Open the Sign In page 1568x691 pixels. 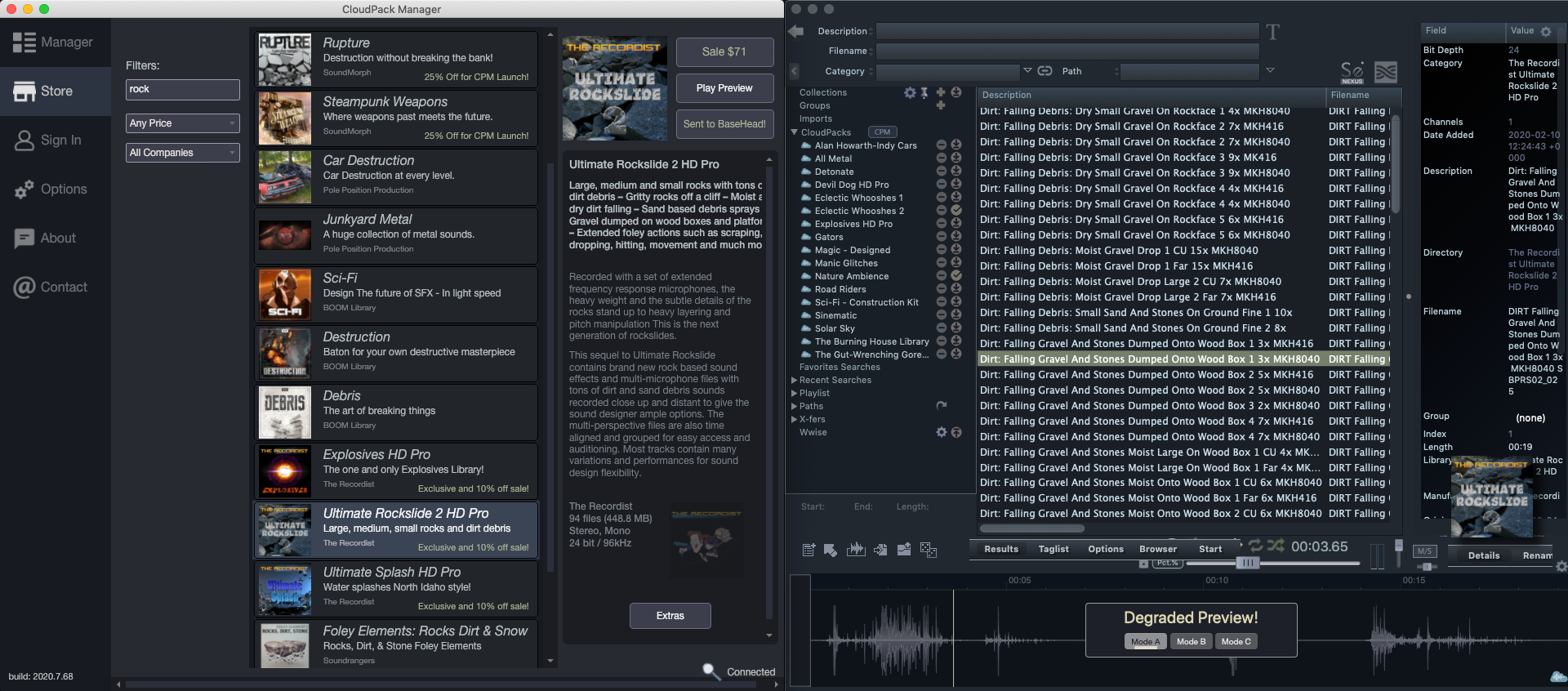click(55, 140)
